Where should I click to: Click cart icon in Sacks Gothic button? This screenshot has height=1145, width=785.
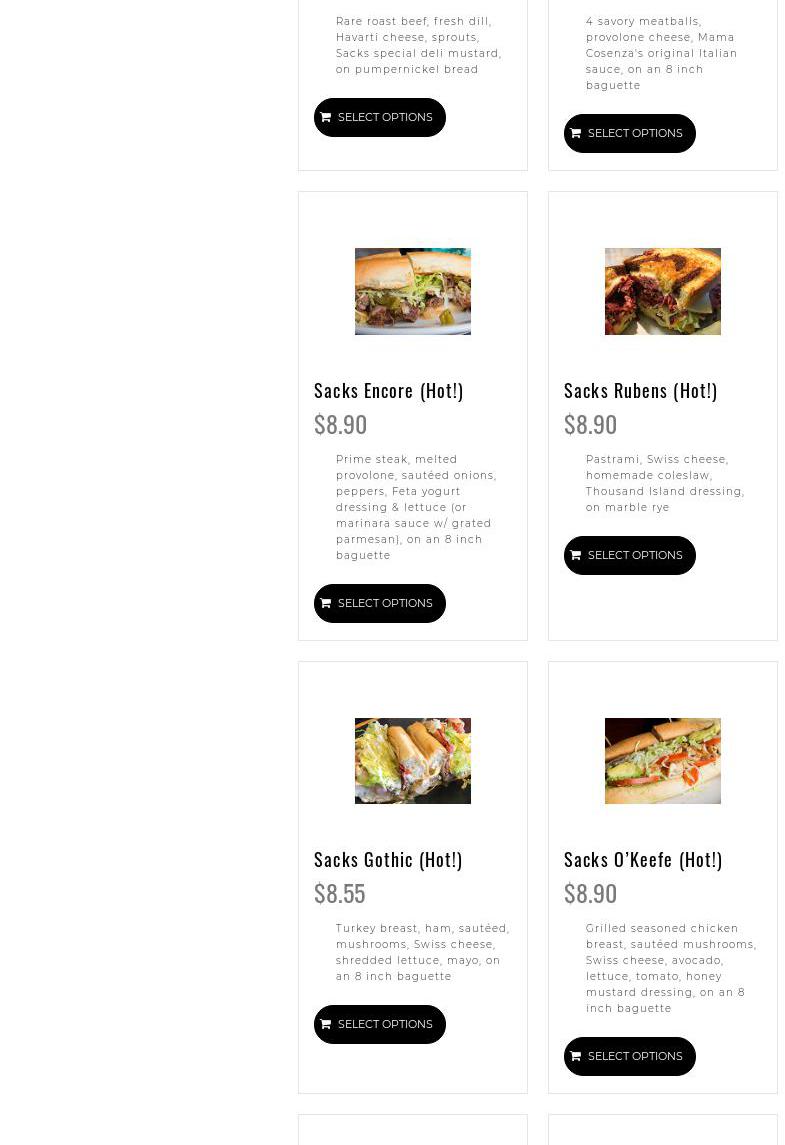(x=326, y=1025)
